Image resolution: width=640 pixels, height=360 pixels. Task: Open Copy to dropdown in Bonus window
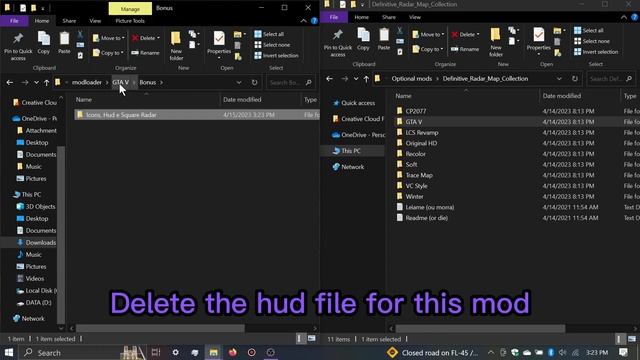click(x=108, y=53)
